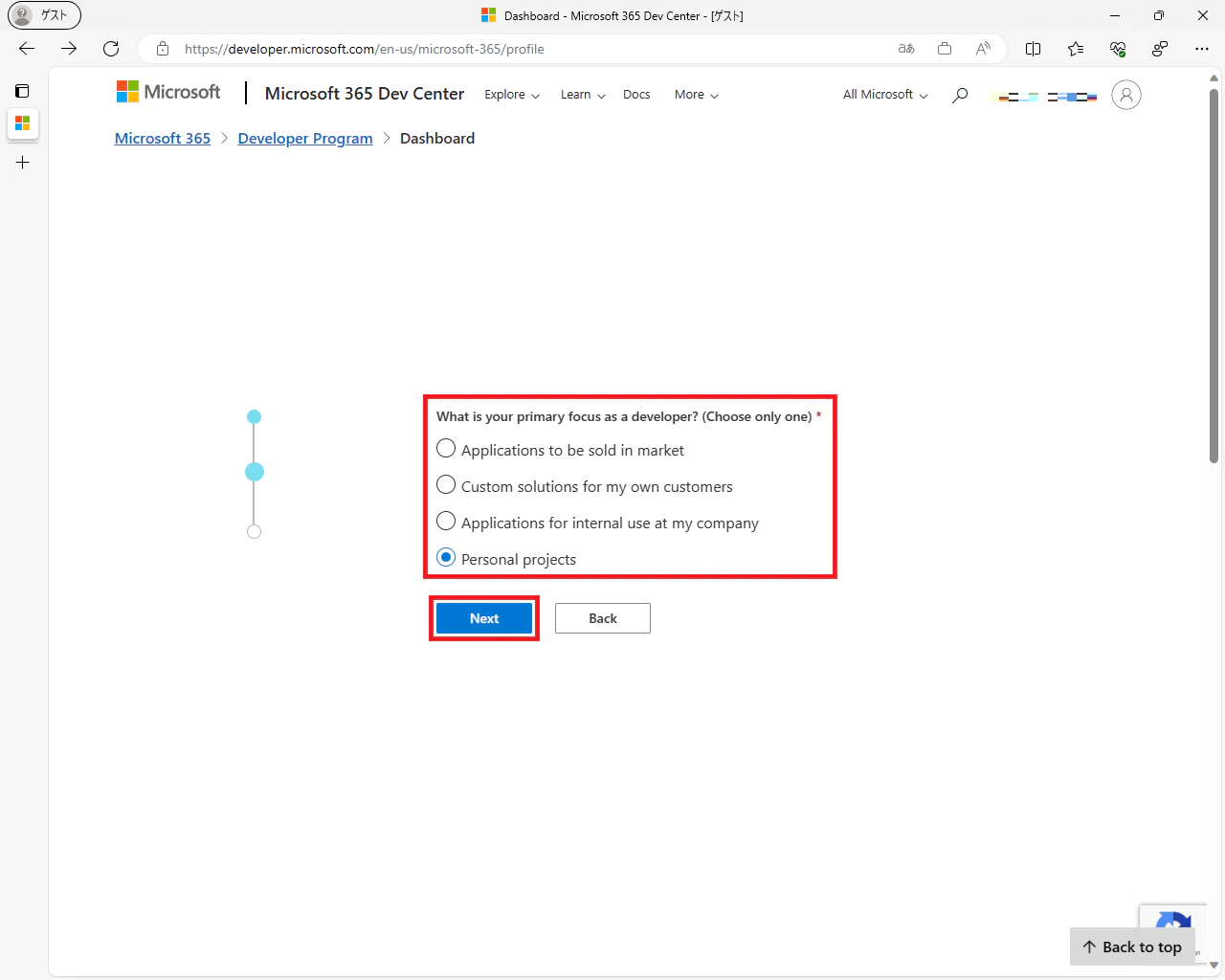This screenshot has height=980, width=1225.
Task: Choose 'Custom solutions for my own customers'
Action: [x=446, y=485]
